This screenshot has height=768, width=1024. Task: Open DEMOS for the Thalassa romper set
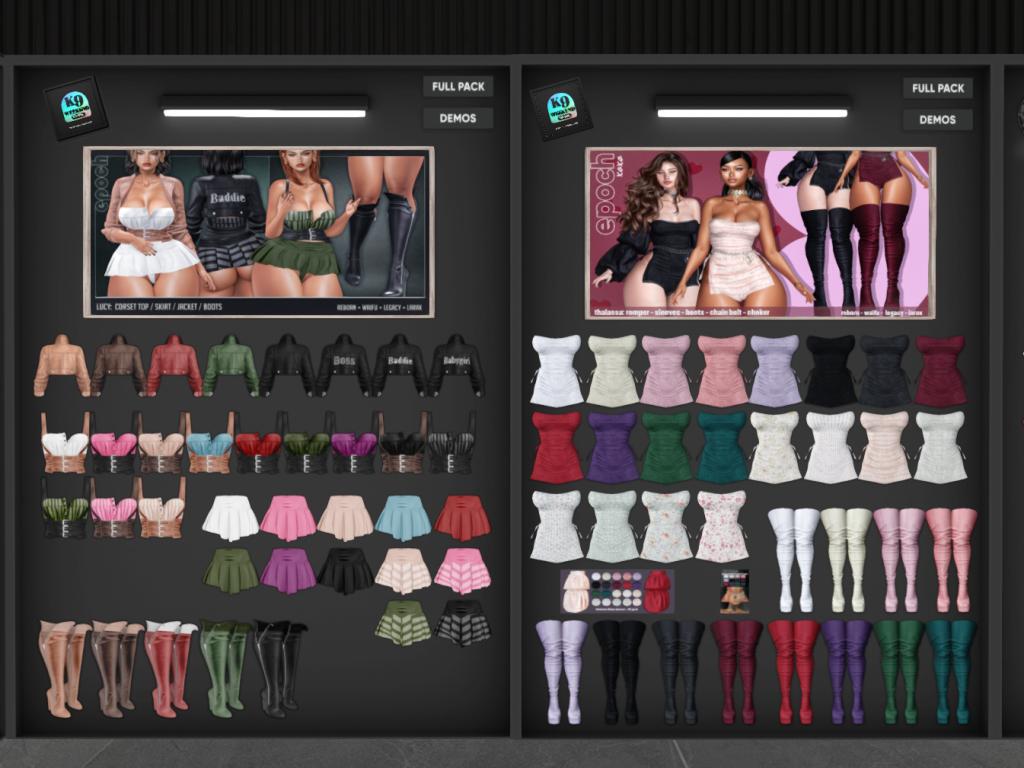coord(937,120)
